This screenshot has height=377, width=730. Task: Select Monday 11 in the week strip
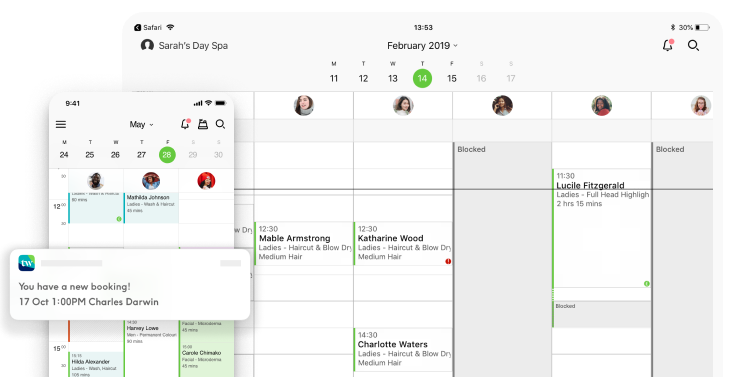[x=334, y=78]
